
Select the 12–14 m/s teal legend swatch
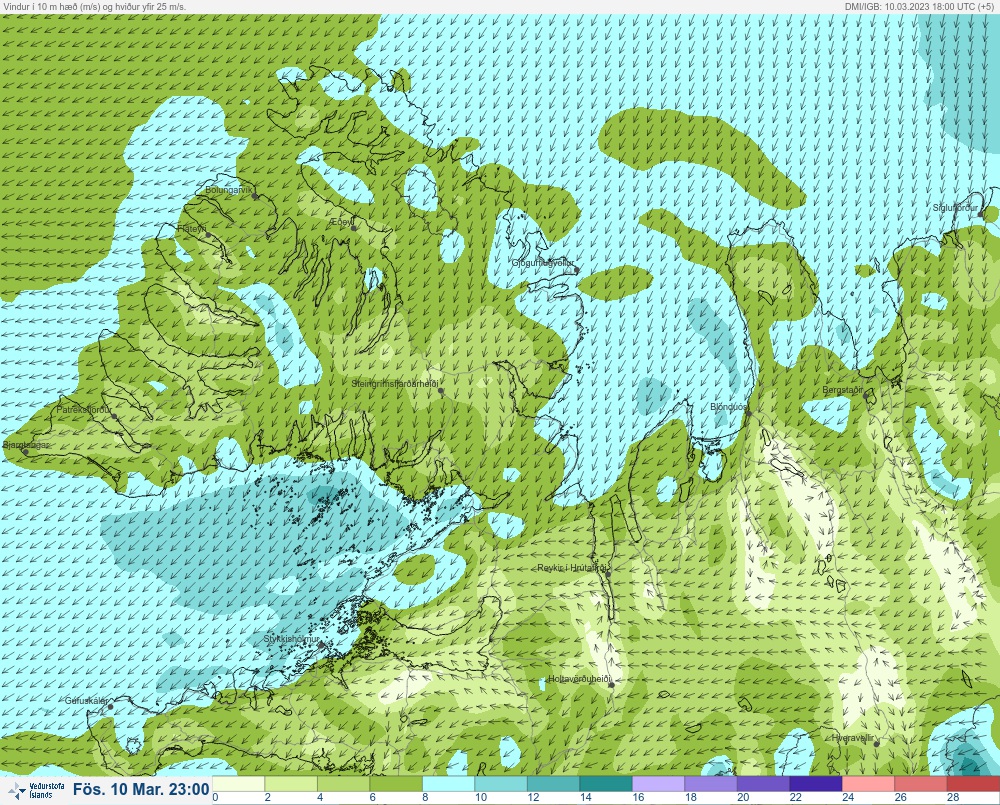coord(553,783)
